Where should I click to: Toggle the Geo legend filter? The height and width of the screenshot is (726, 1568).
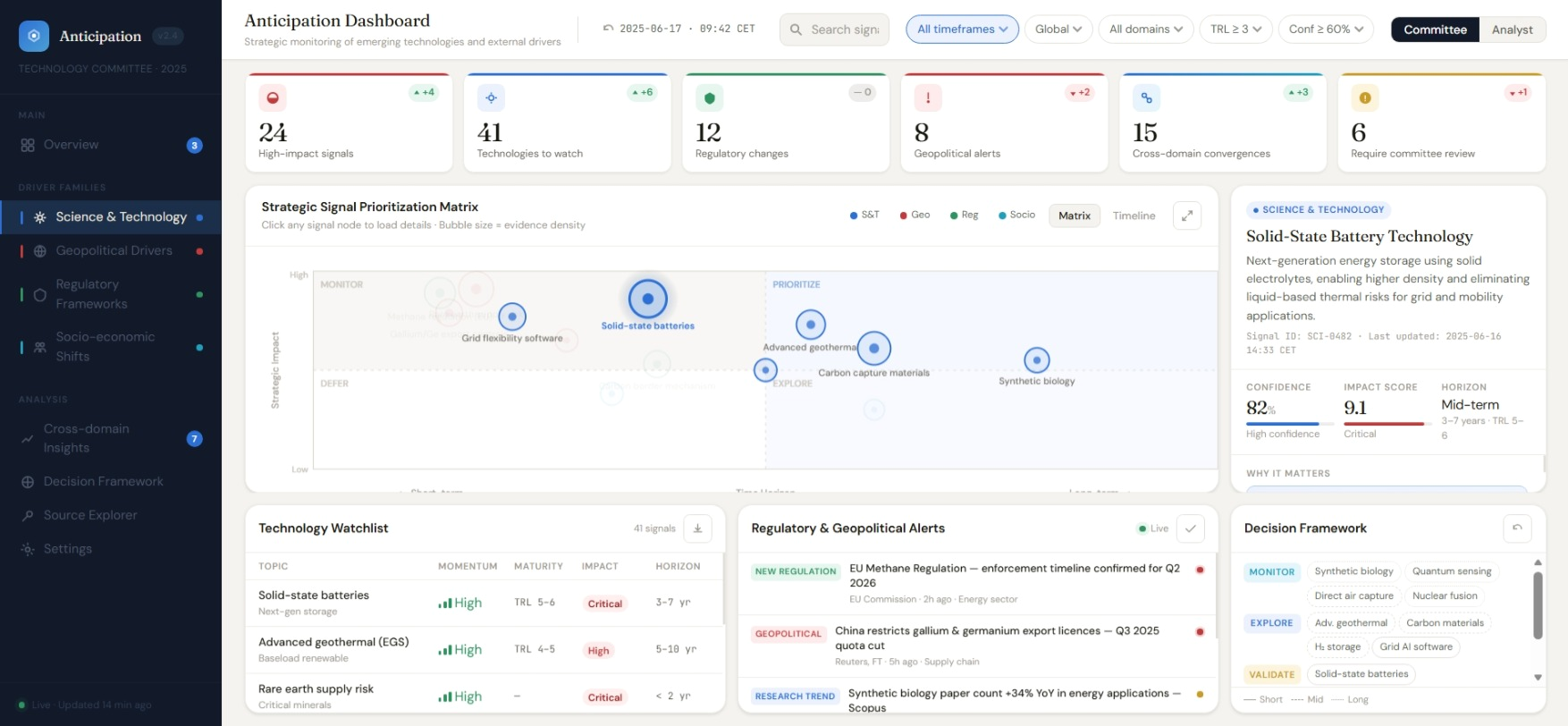[915, 215]
